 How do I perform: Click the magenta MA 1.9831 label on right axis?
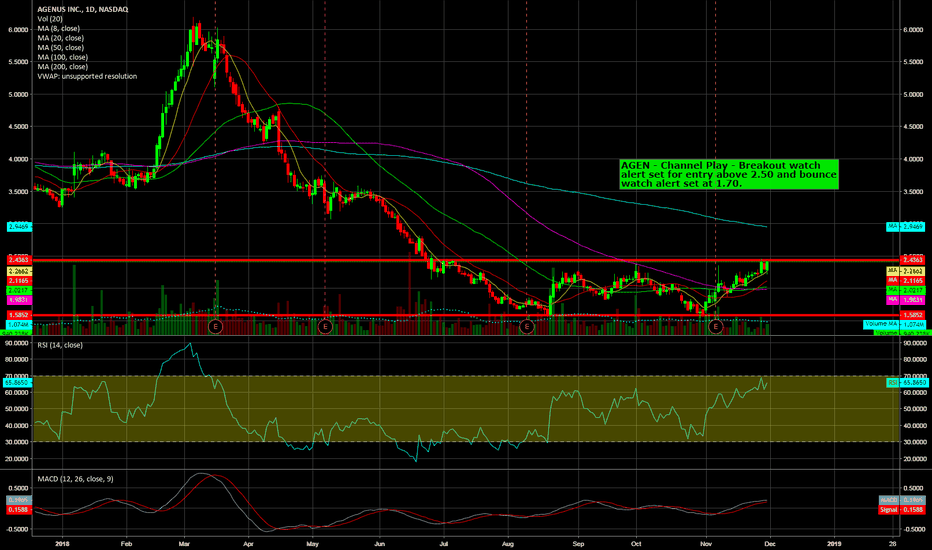click(x=905, y=300)
